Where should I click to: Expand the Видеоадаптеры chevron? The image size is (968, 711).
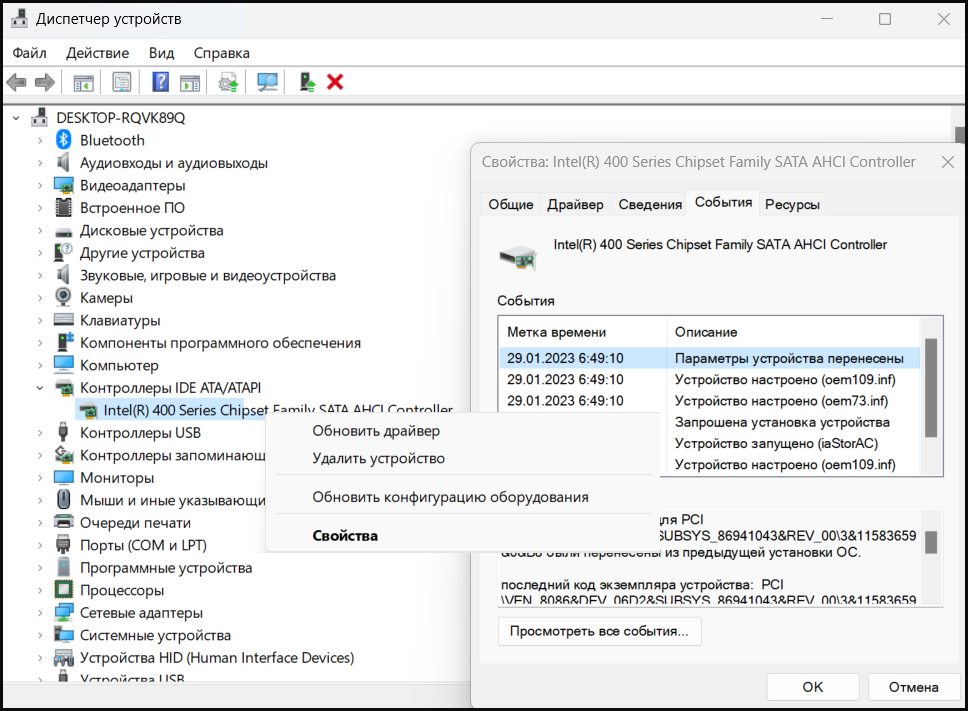(40, 185)
